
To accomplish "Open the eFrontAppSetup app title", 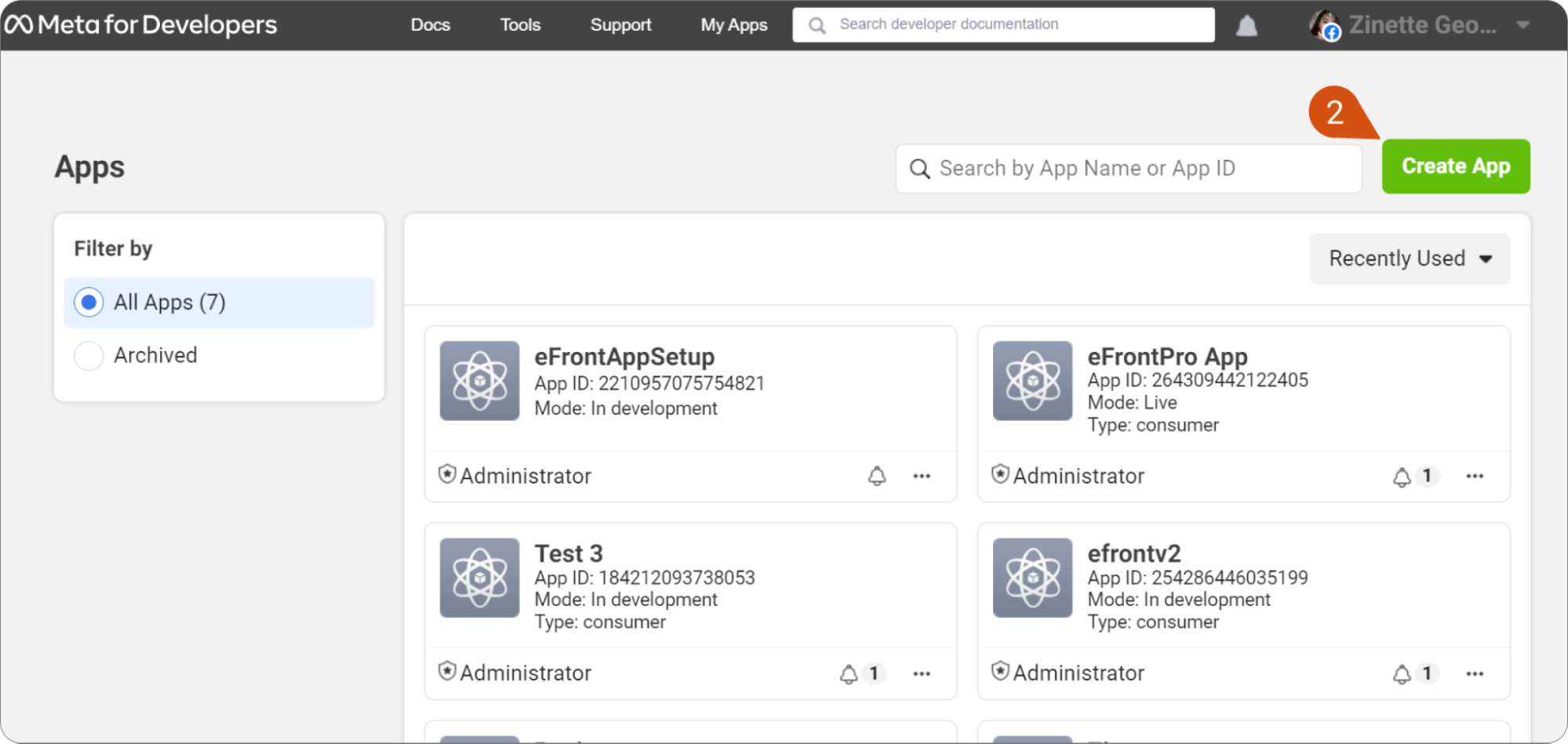I will [x=624, y=357].
